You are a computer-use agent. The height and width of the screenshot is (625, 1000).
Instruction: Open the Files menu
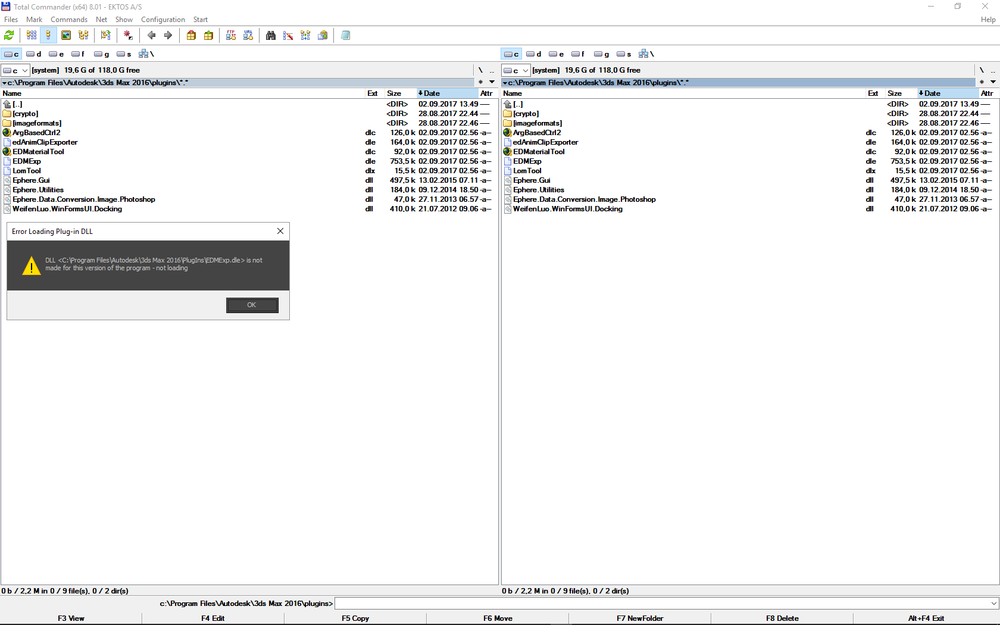coord(11,20)
